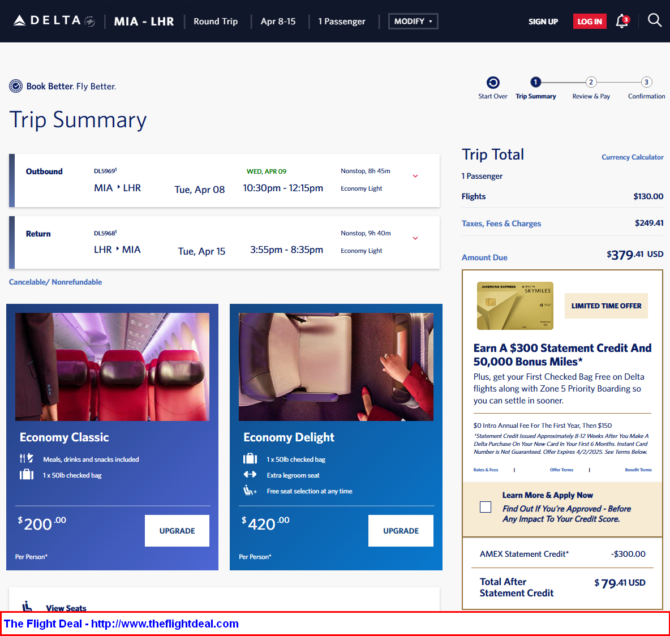Click the Amount Due link
The height and width of the screenshot is (636, 670).
[x=485, y=257]
